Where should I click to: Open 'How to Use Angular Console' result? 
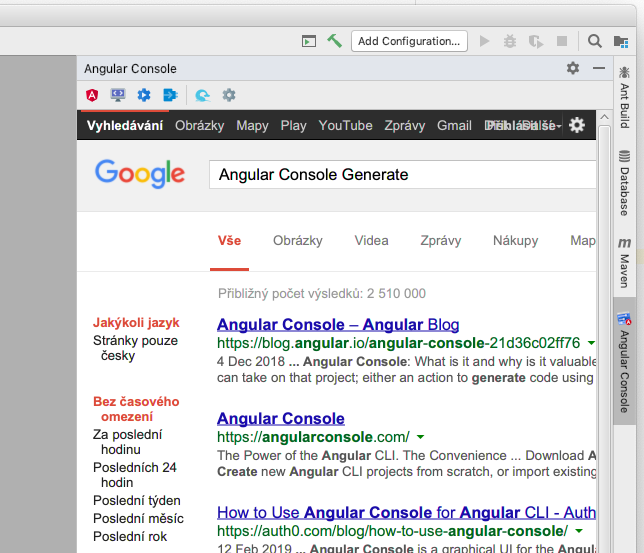pyautogui.click(x=406, y=512)
